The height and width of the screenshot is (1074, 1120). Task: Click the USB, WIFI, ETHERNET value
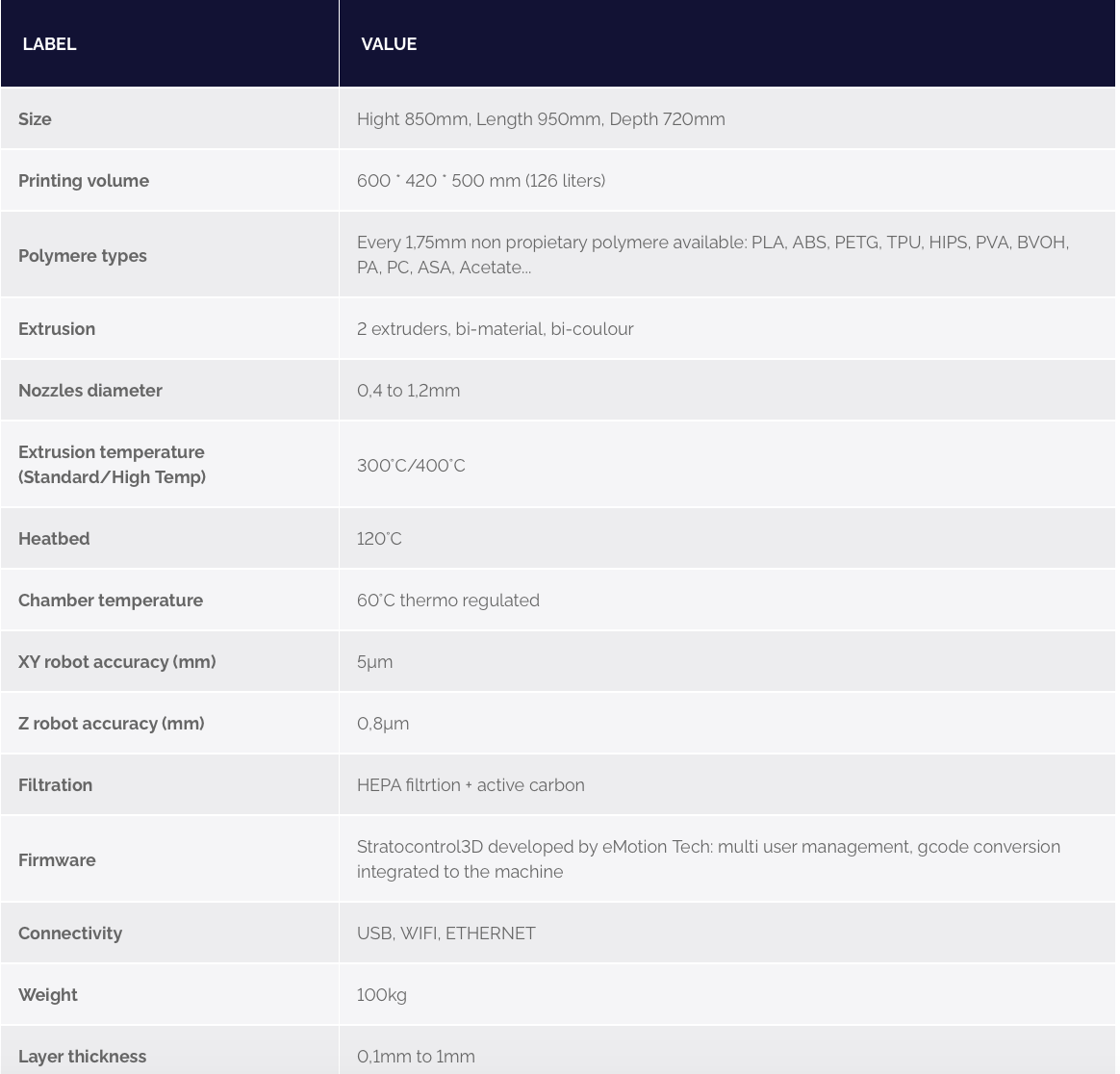pos(445,933)
